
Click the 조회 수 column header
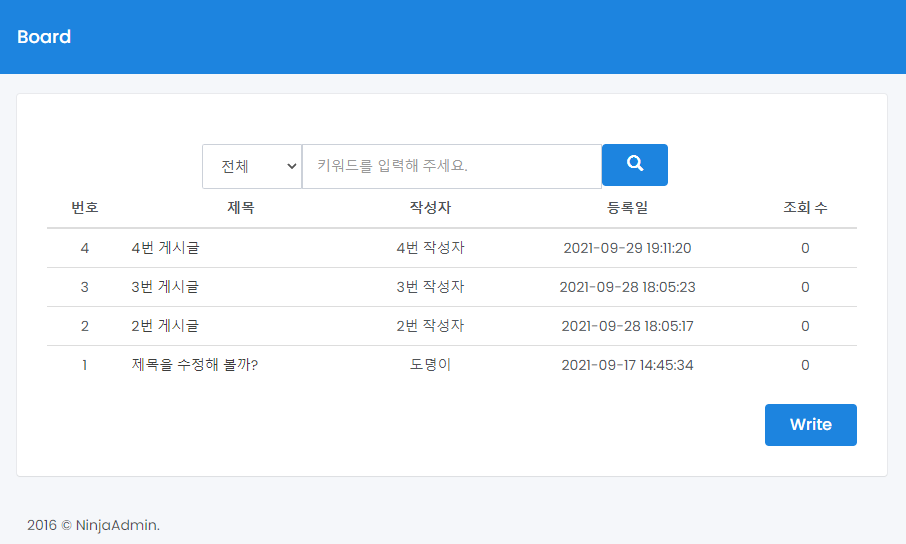tap(805, 208)
